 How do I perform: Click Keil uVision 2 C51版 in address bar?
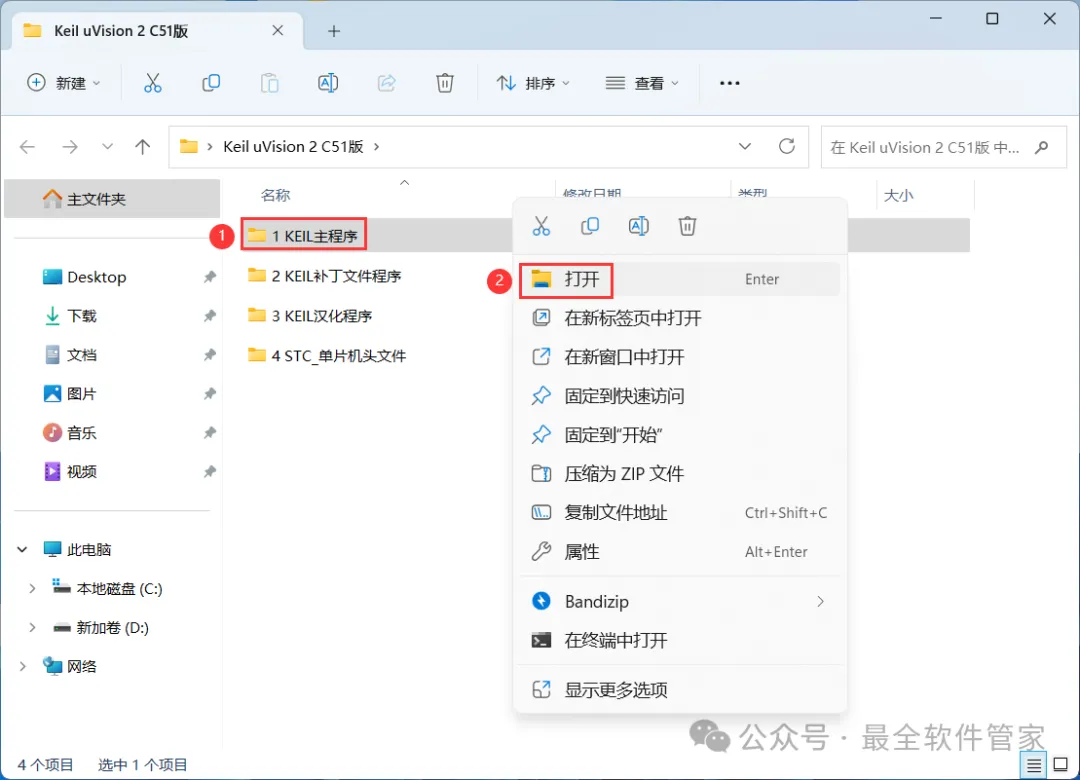click(x=293, y=147)
